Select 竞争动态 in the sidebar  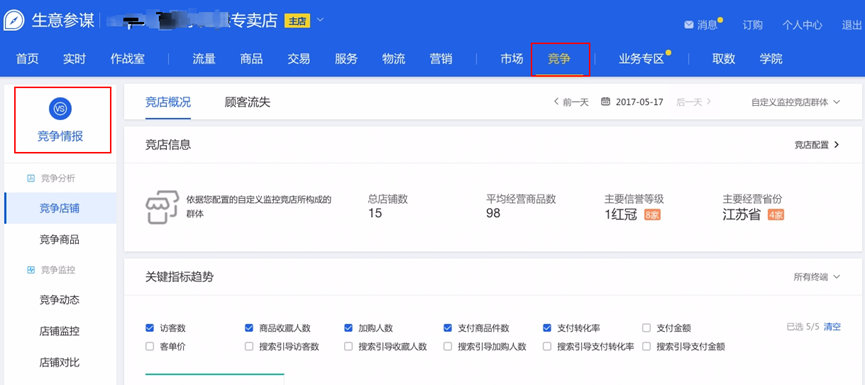[x=59, y=300]
